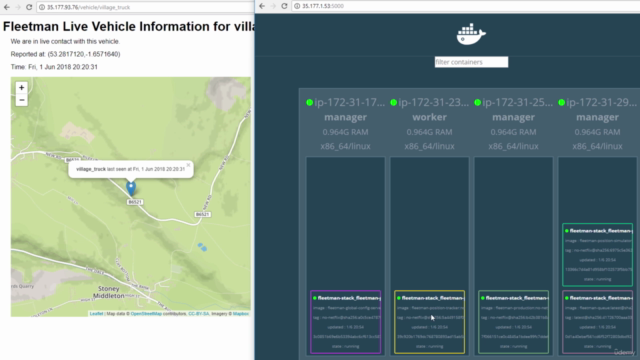Open the green fleetman-production container card
Viewport: 640px width, 360px height.
point(513,322)
